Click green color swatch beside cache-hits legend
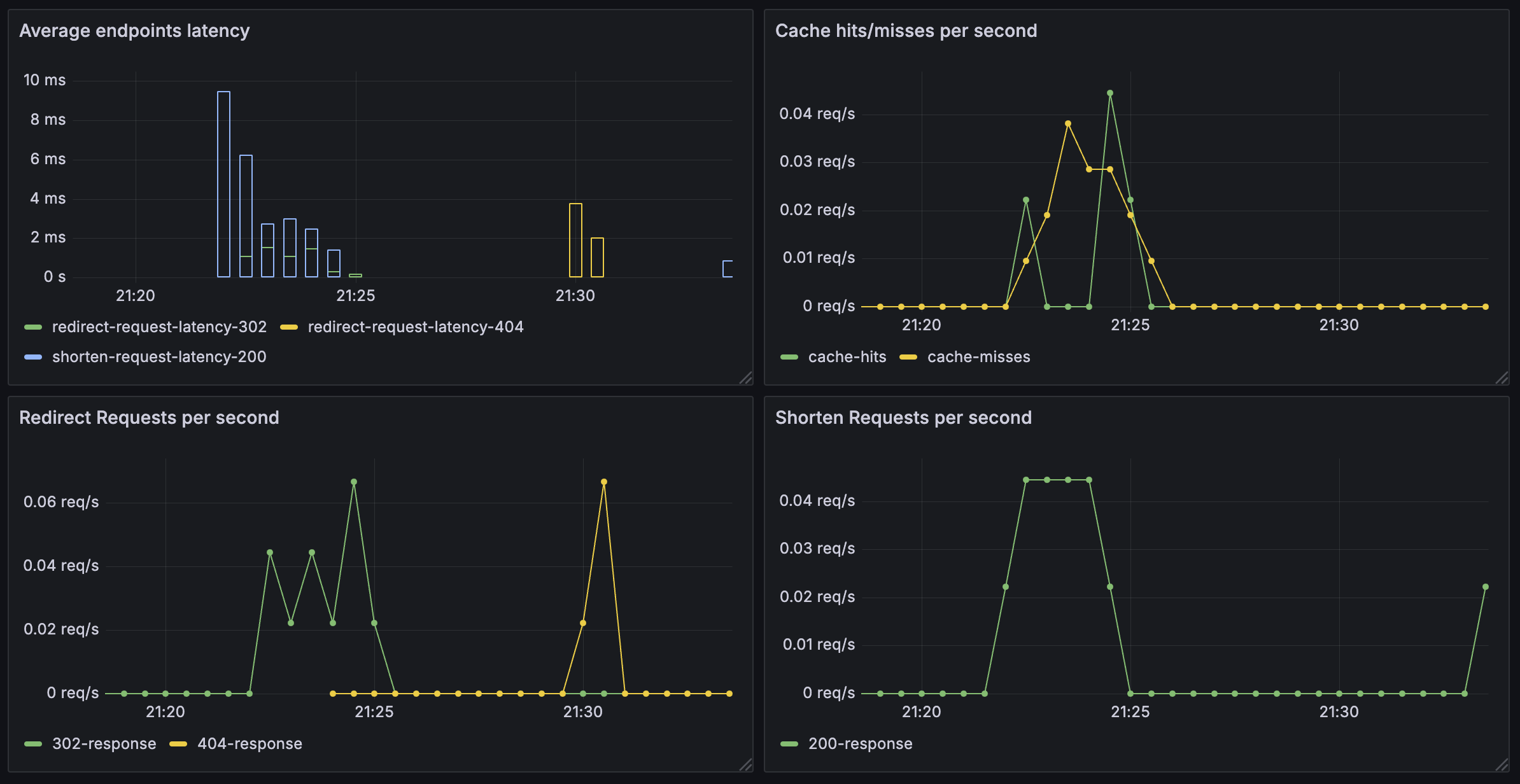This screenshot has width=1520, height=784. coord(789,357)
